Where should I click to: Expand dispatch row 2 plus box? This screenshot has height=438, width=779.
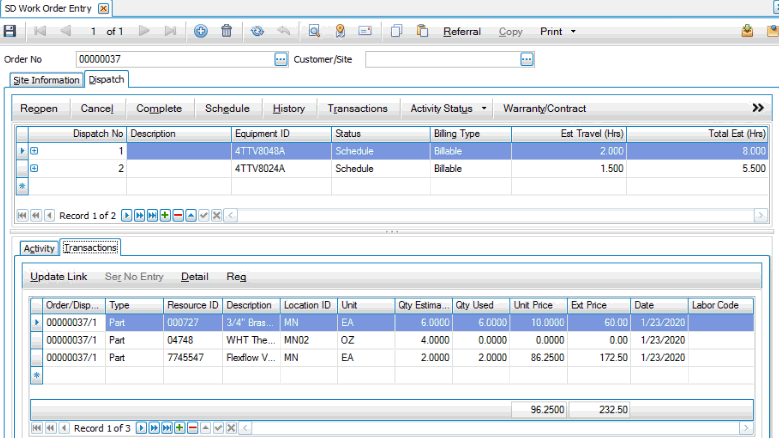click(34, 168)
